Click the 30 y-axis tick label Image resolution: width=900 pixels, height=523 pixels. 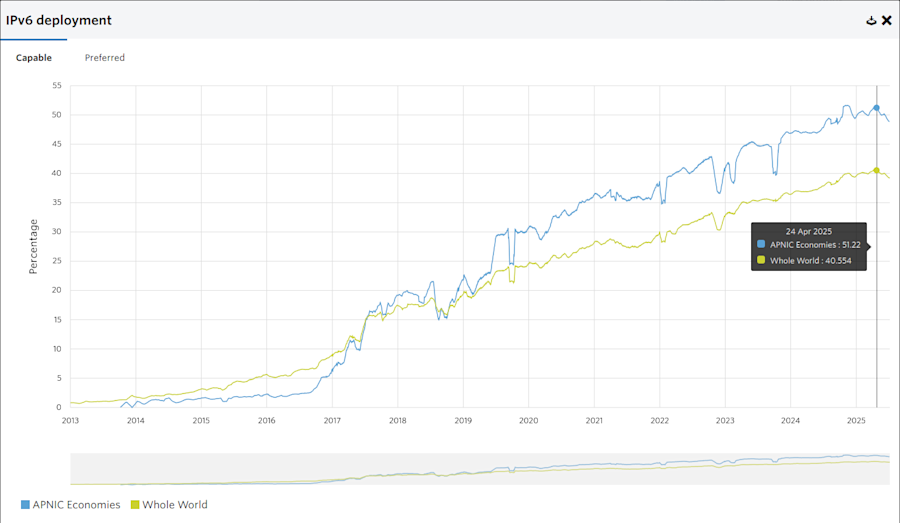tap(57, 232)
